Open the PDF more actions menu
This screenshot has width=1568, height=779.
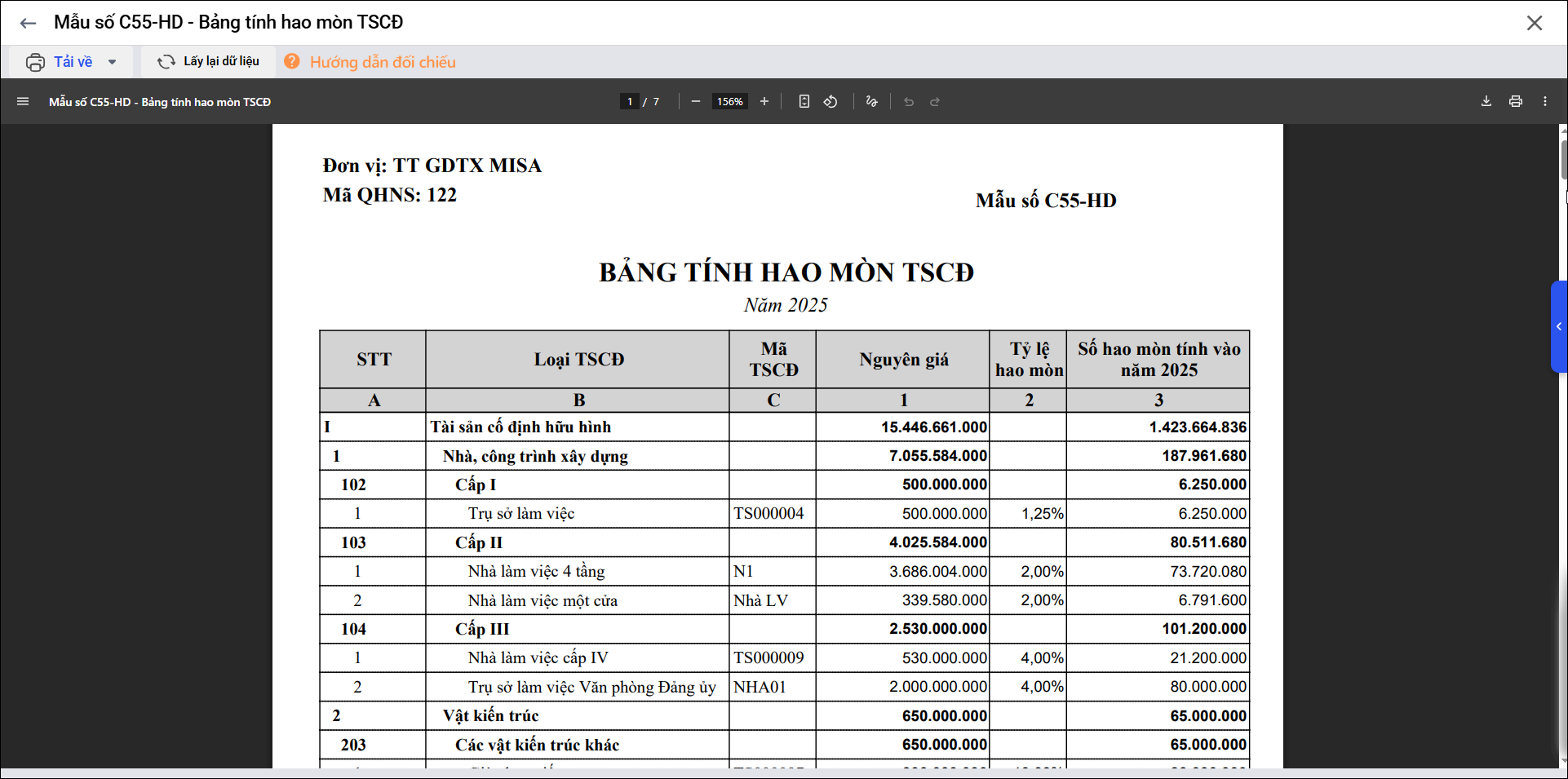point(1545,102)
